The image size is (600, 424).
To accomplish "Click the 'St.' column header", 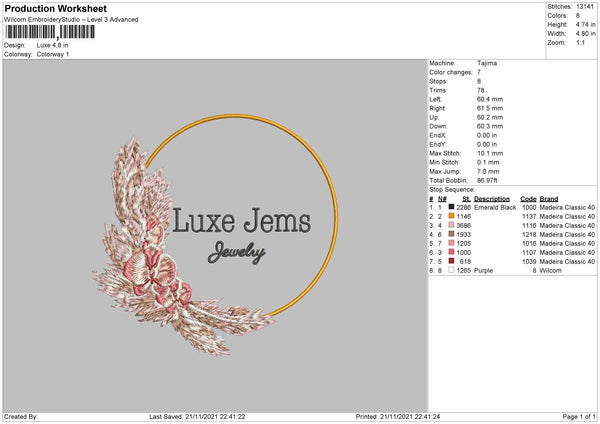I will click(466, 199).
